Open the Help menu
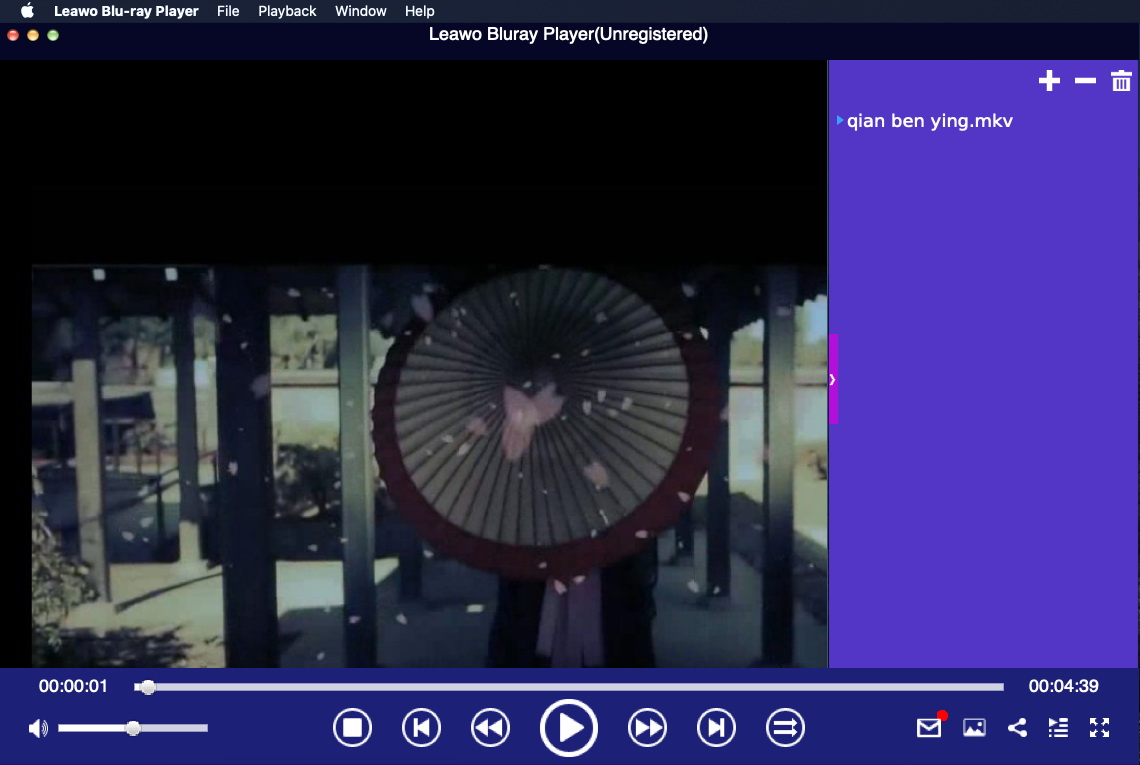This screenshot has width=1140, height=765. click(x=420, y=11)
